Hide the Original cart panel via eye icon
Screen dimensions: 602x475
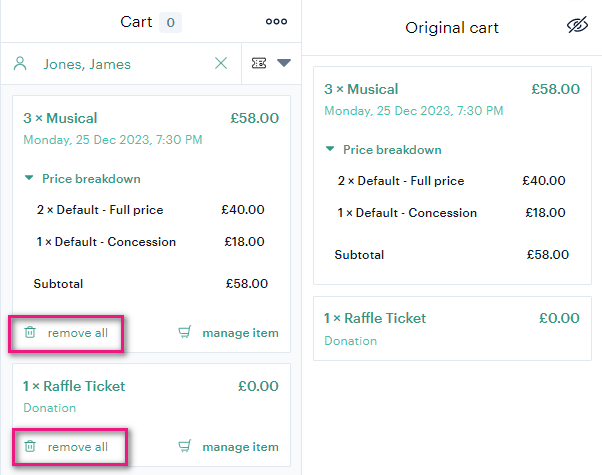pos(577,25)
